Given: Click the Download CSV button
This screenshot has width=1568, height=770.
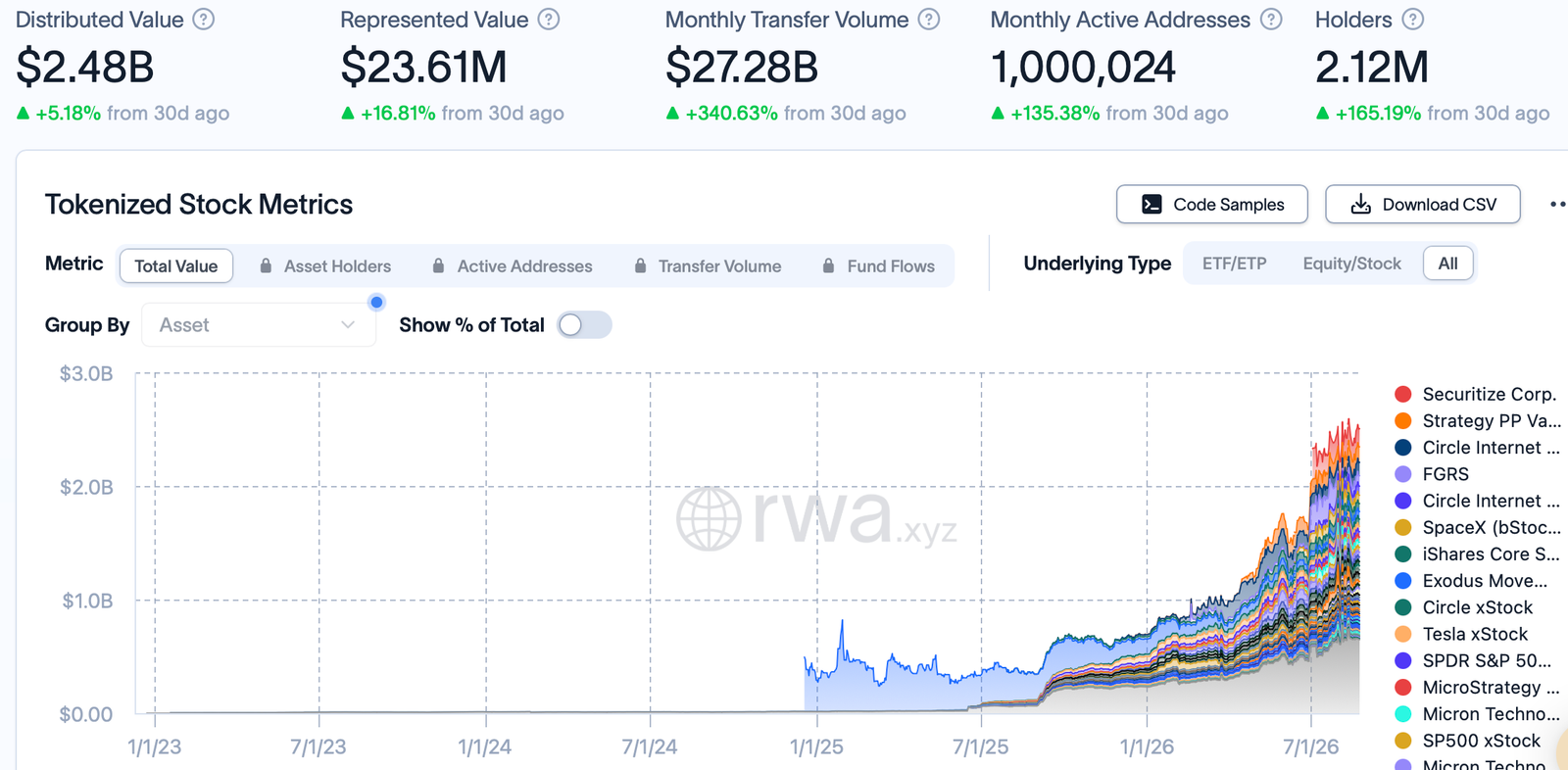Looking at the screenshot, I should [x=1423, y=205].
